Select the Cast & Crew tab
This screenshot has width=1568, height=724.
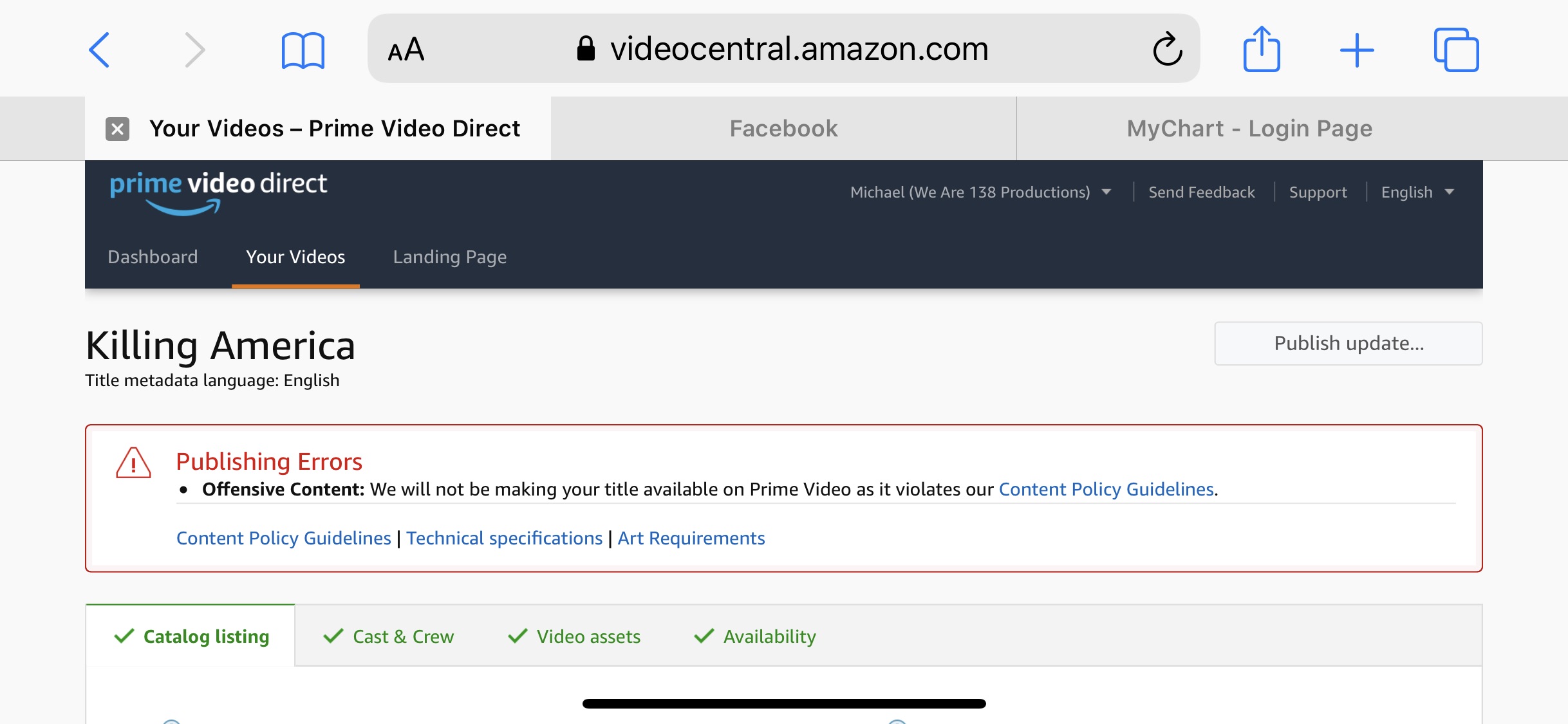(x=389, y=636)
